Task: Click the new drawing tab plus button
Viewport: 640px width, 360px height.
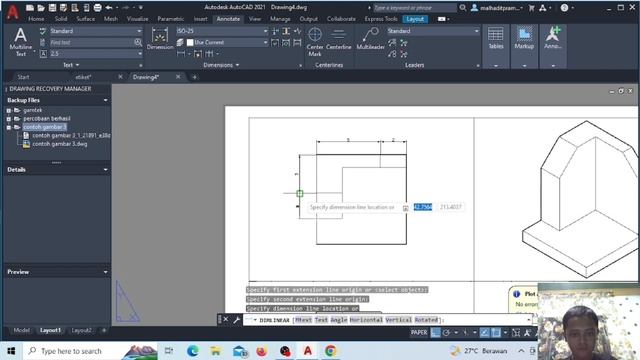Action: [x=194, y=77]
